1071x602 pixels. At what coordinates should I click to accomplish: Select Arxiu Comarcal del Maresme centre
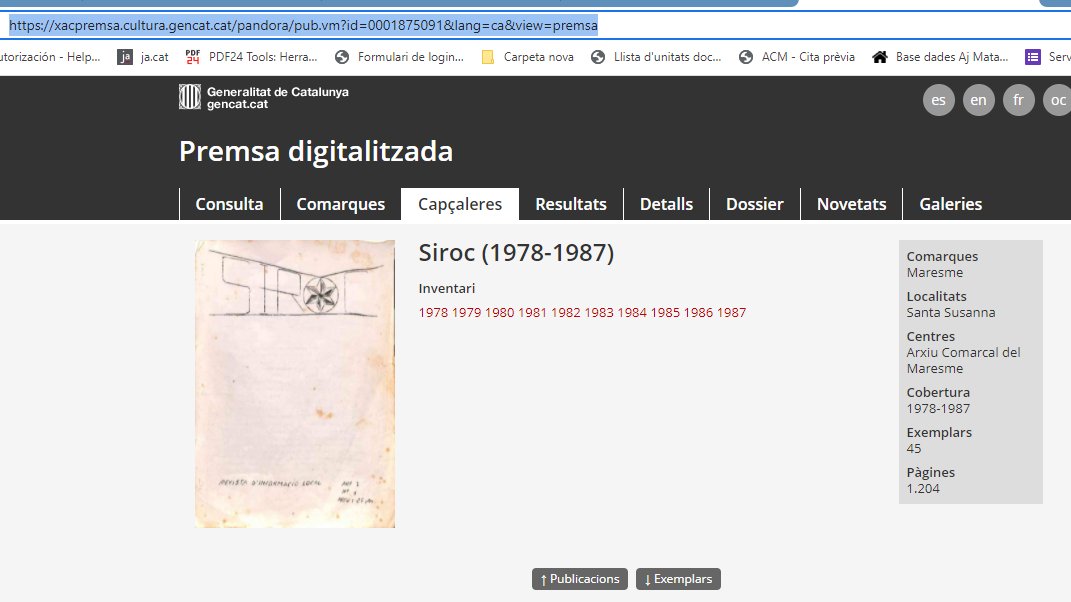pos(963,361)
